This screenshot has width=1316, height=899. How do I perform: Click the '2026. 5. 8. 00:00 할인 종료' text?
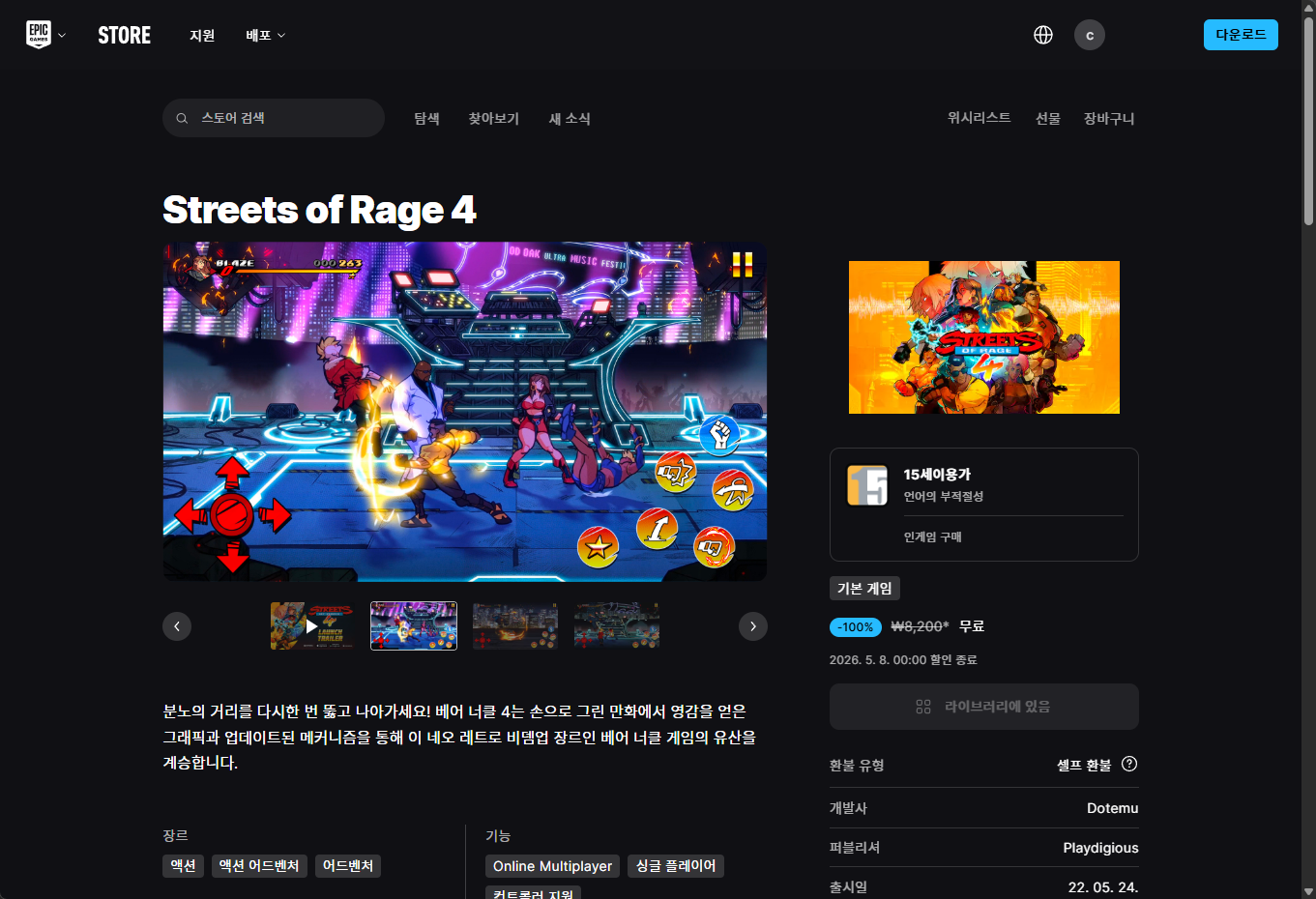coord(903,660)
